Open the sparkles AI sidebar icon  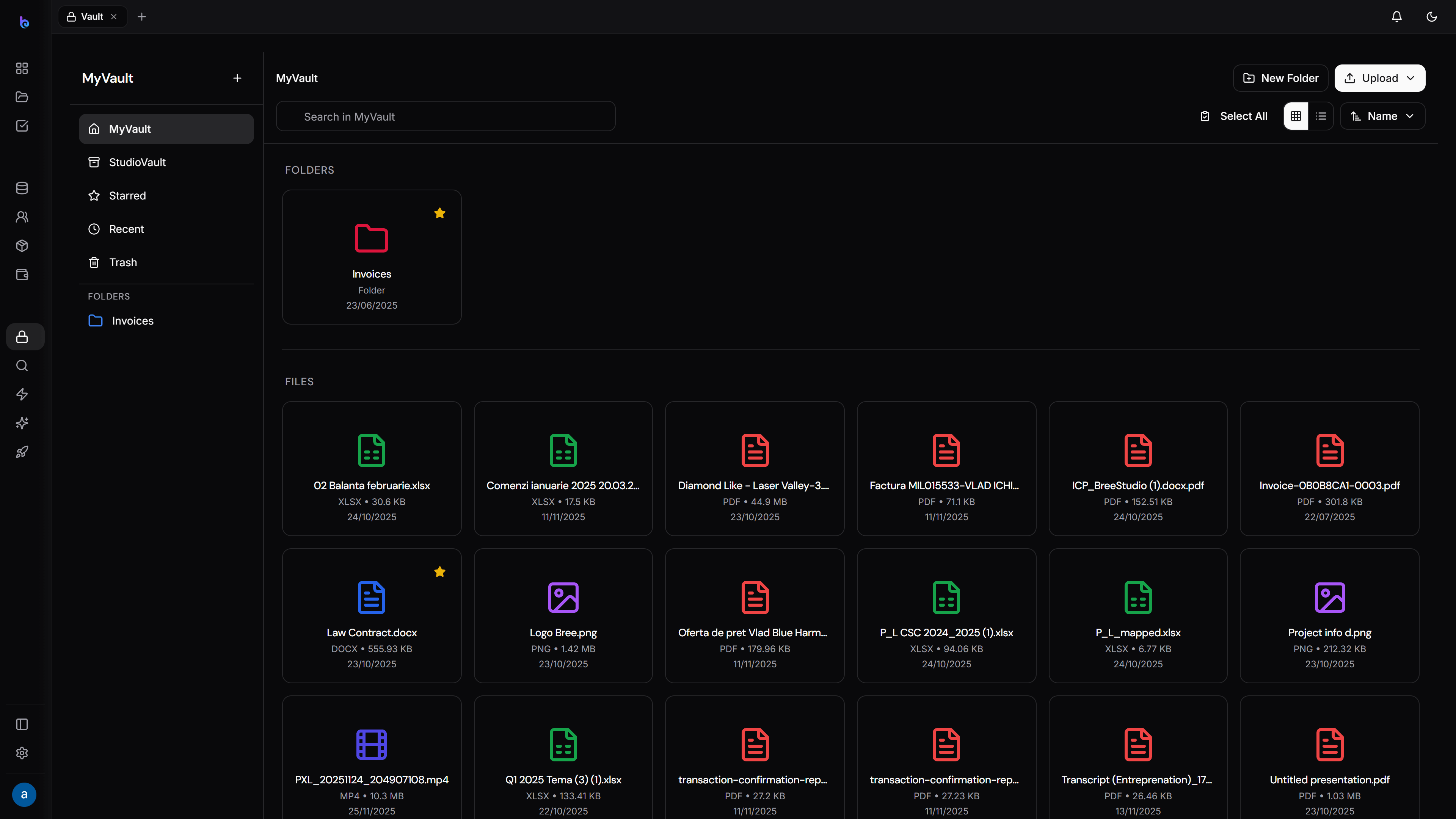pos(22,424)
